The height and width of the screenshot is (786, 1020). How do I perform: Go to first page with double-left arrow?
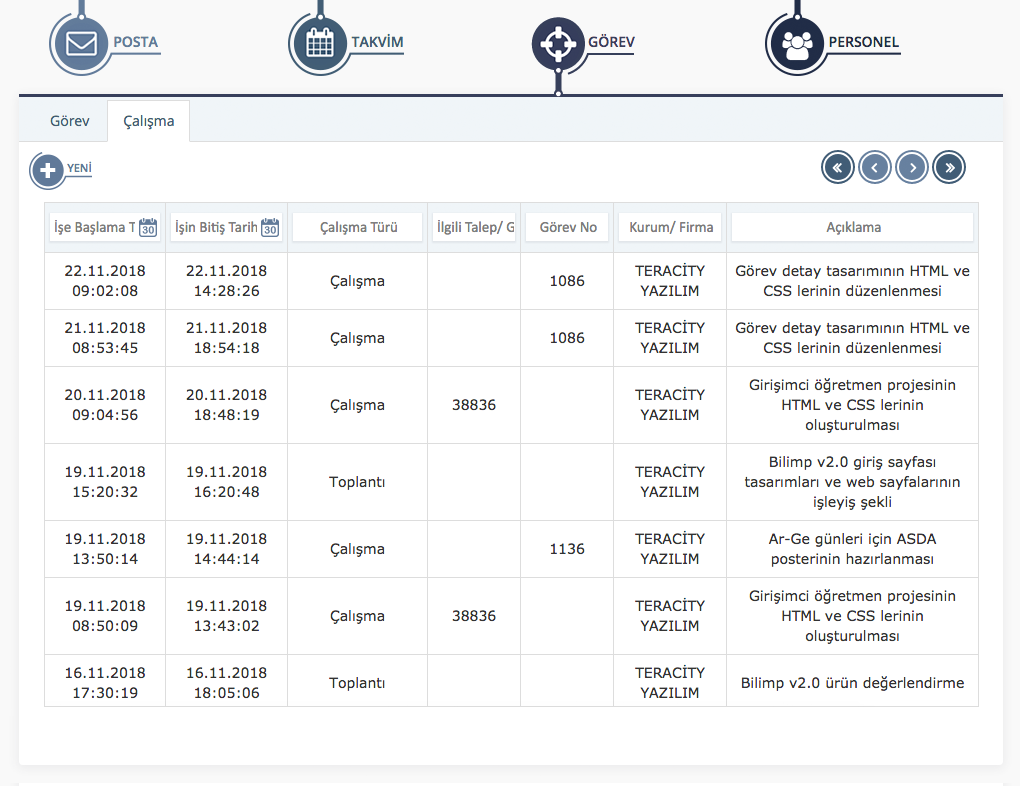click(838, 167)
